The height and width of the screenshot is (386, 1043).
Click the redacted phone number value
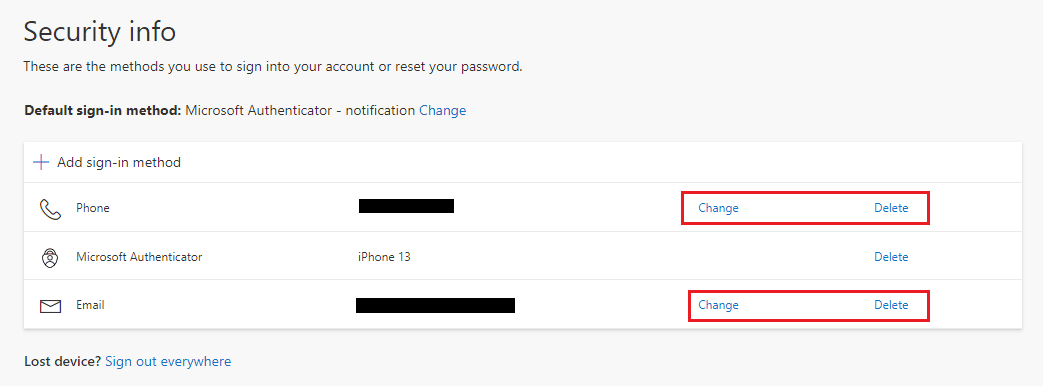click(x=406, y=206)
